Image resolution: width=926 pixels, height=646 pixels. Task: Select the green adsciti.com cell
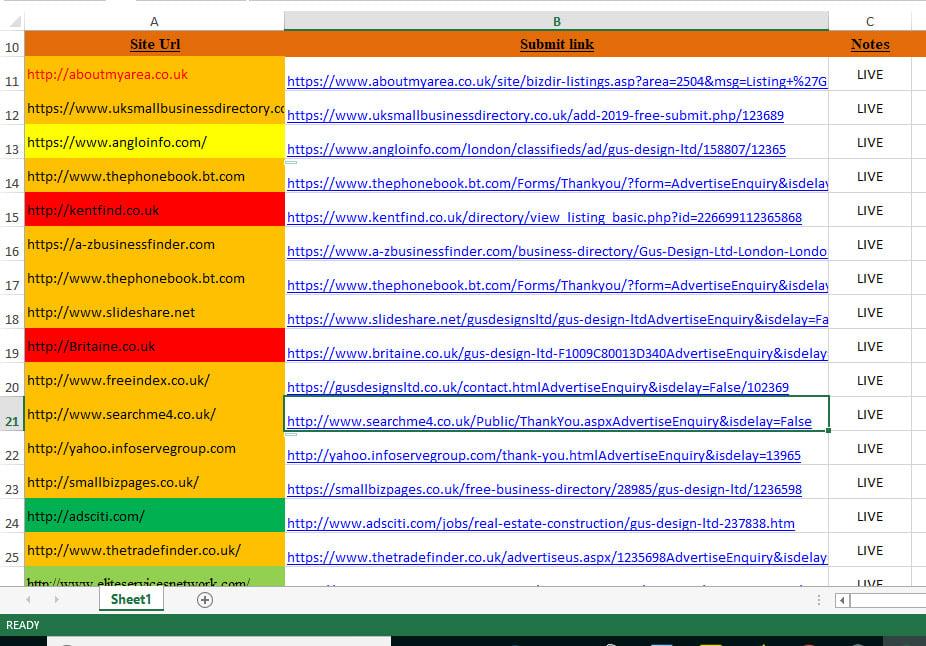click(154, 516)
